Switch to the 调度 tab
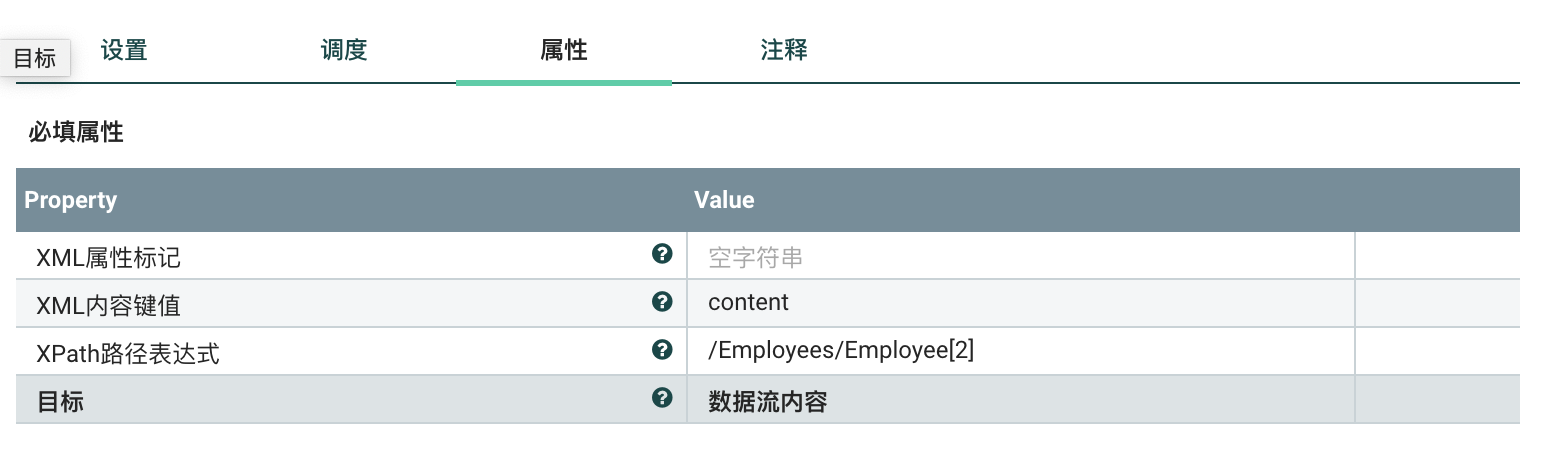 (344, 50)
